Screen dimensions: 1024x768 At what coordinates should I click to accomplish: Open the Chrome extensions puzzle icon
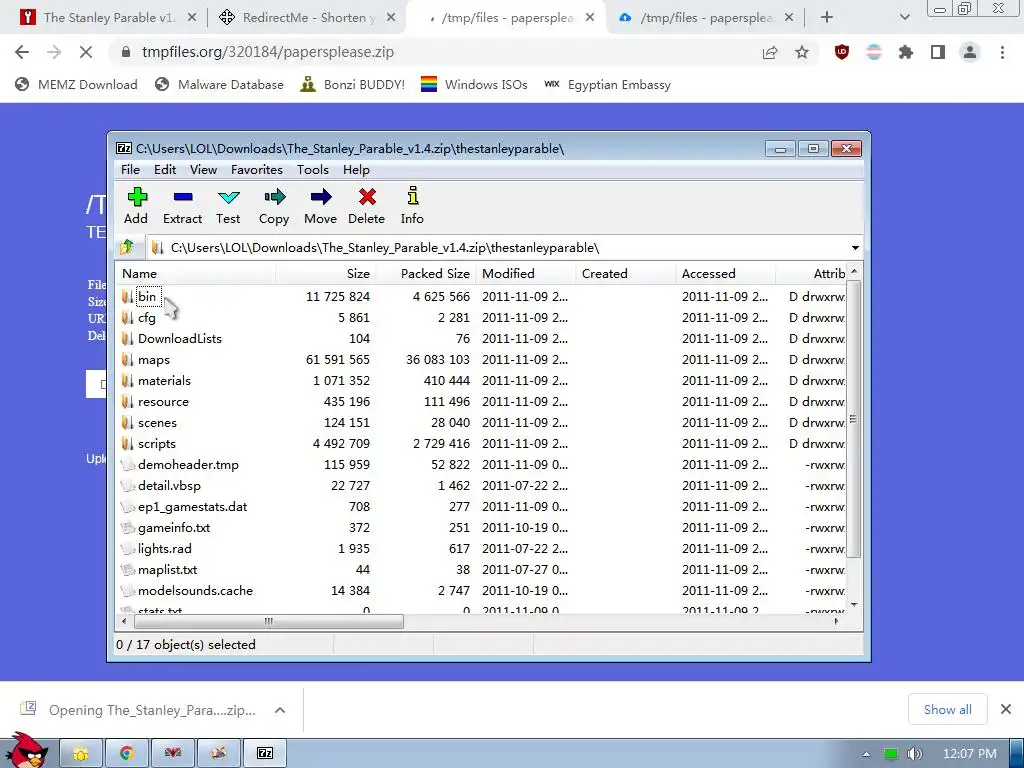coord(905,52)
